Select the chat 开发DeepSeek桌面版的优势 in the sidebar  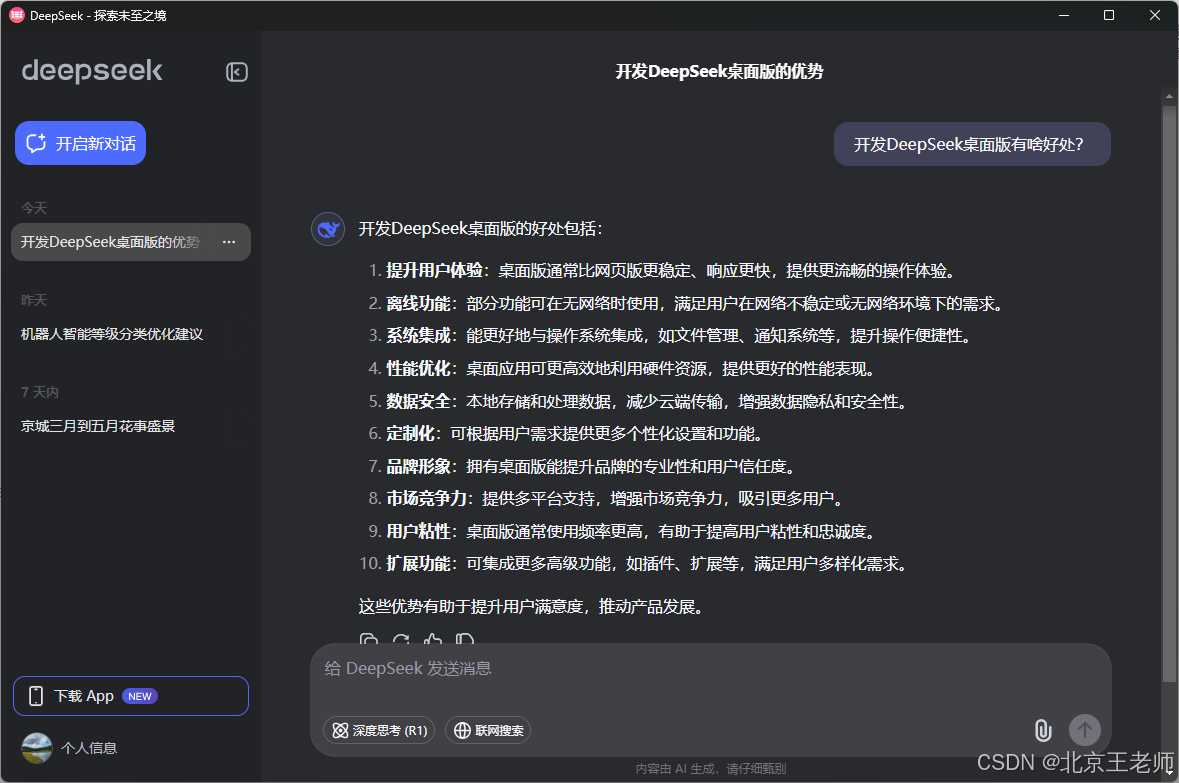click(131, 242)
